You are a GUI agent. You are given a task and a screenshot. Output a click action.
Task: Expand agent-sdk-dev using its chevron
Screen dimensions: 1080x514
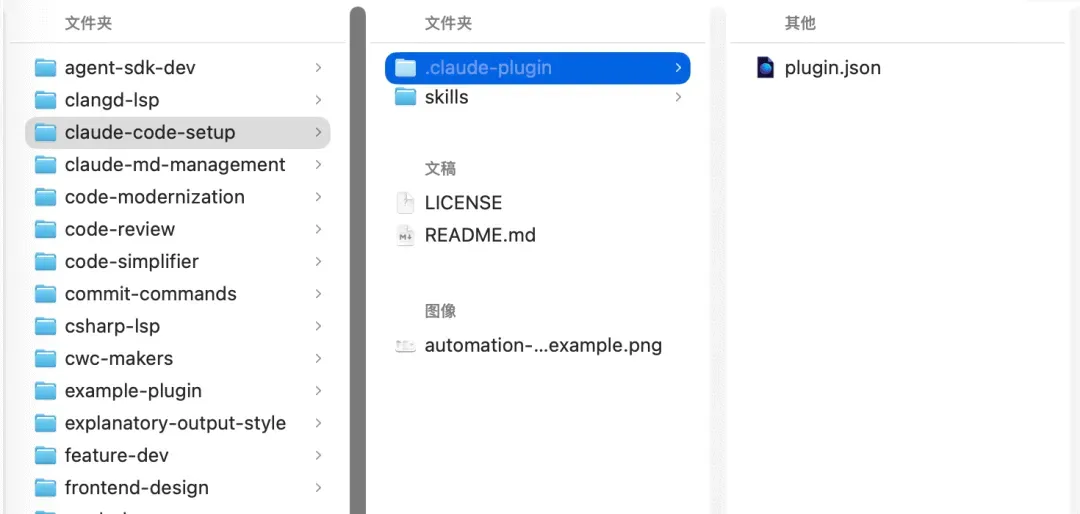318,68
